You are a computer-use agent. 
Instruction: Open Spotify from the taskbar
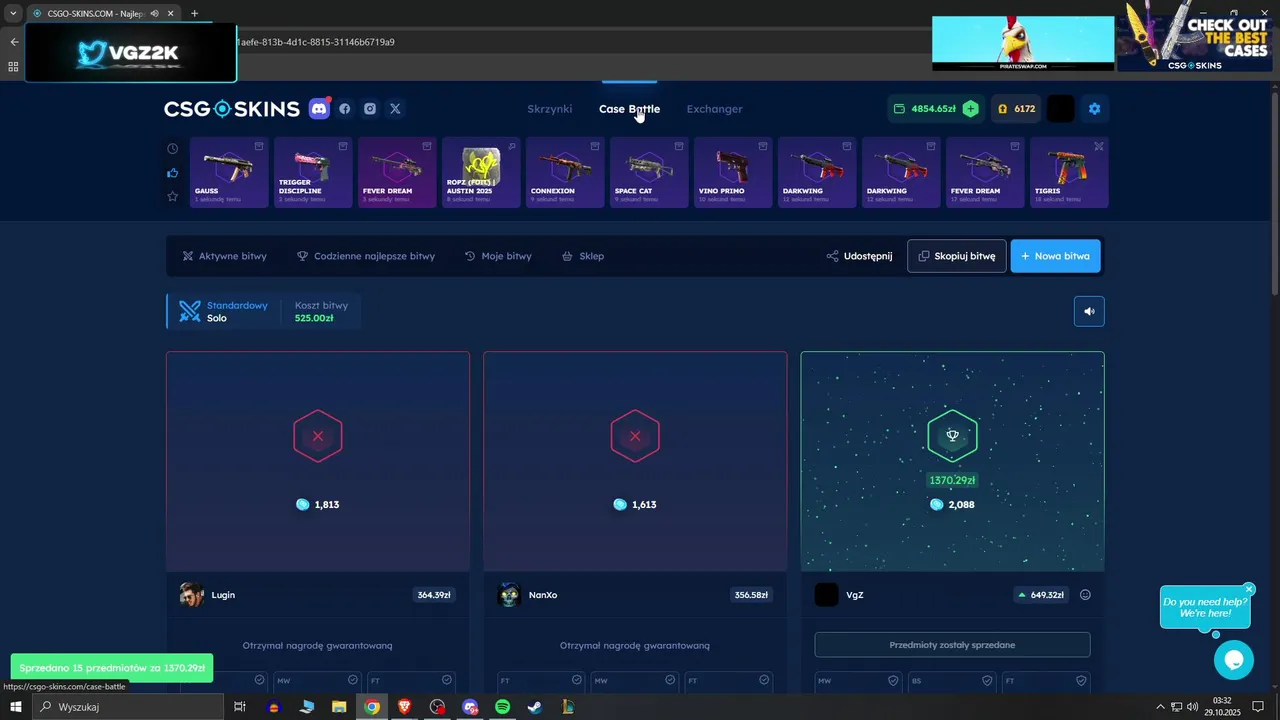coord(502,707)
